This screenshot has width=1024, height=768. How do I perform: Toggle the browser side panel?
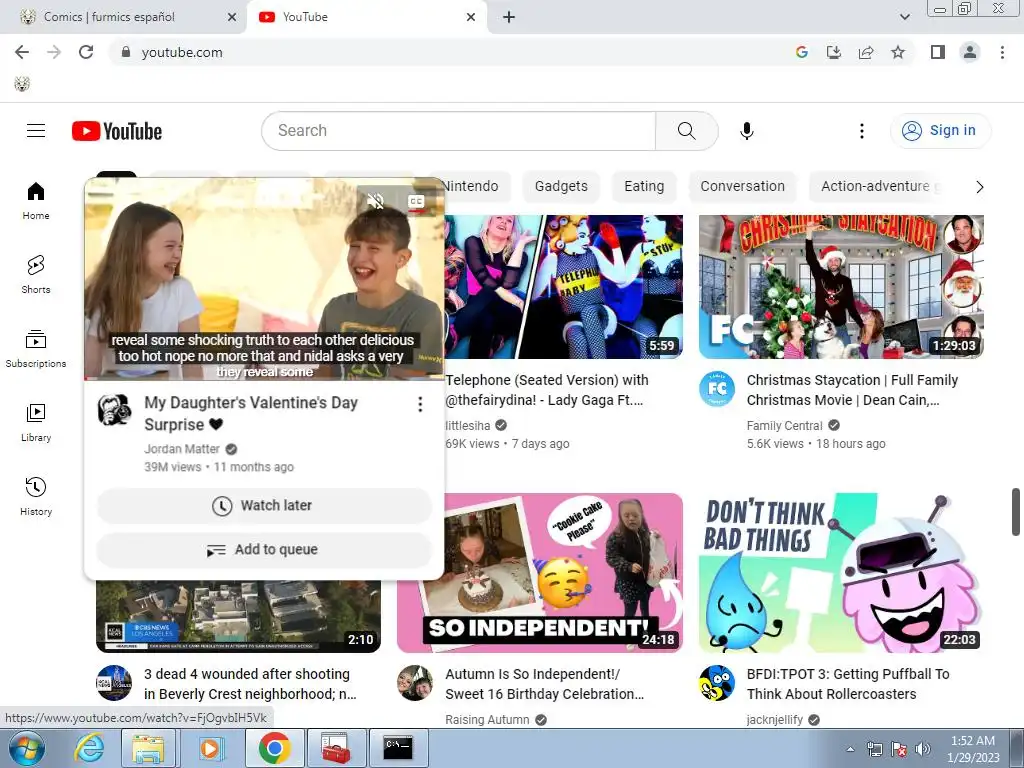click(x=938, y=52)
